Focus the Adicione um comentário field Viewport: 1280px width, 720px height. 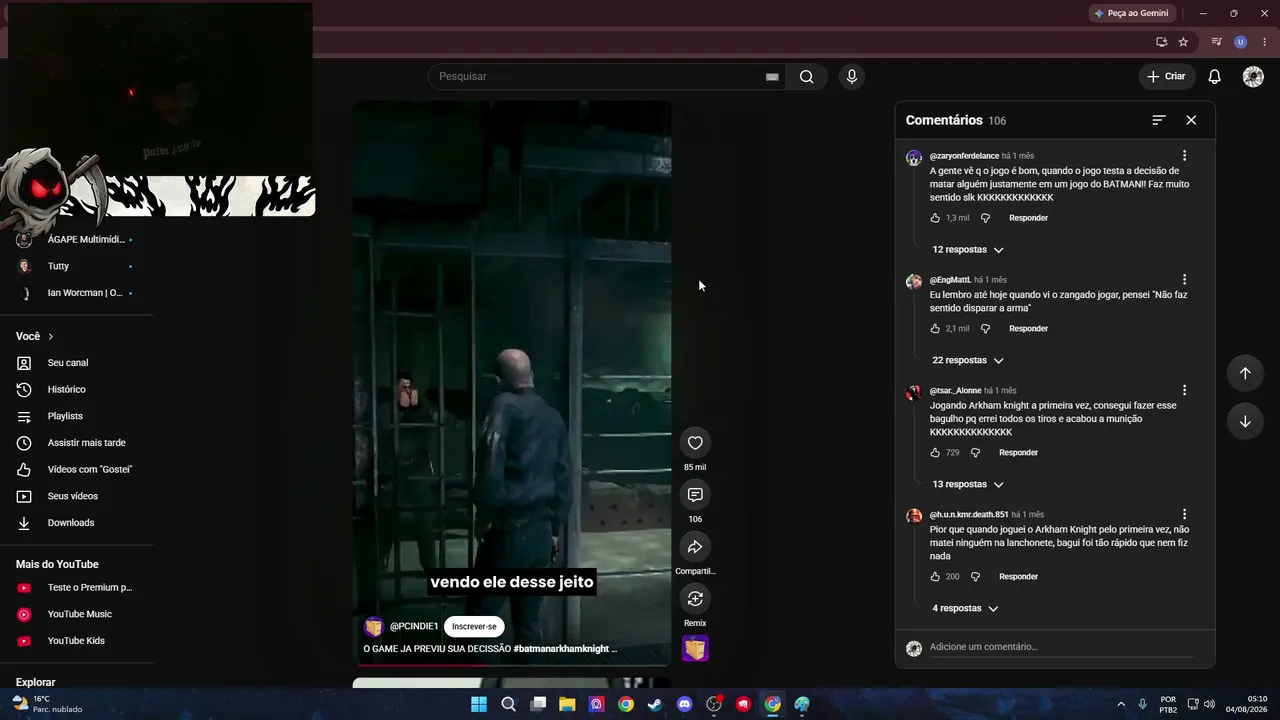click(1061, 647)
